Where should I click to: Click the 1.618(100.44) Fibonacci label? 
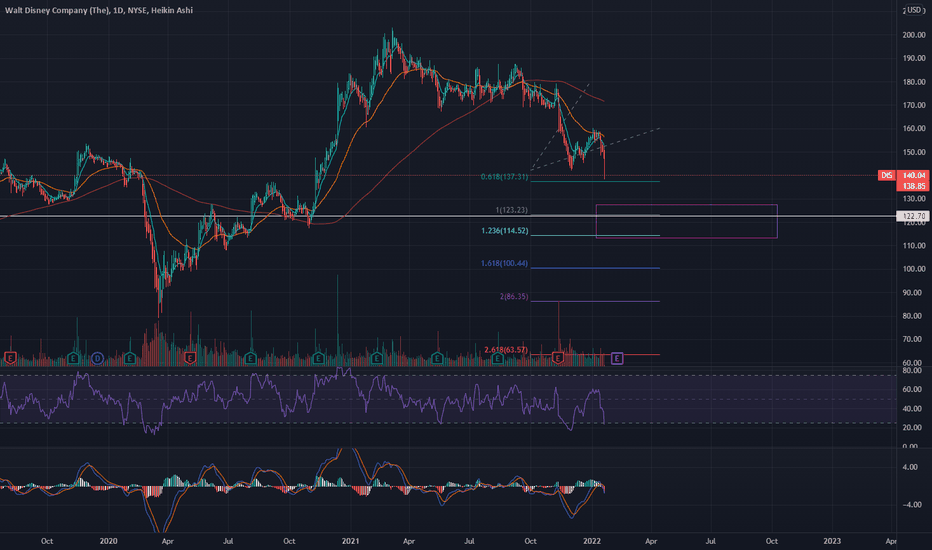click(504, 263)
